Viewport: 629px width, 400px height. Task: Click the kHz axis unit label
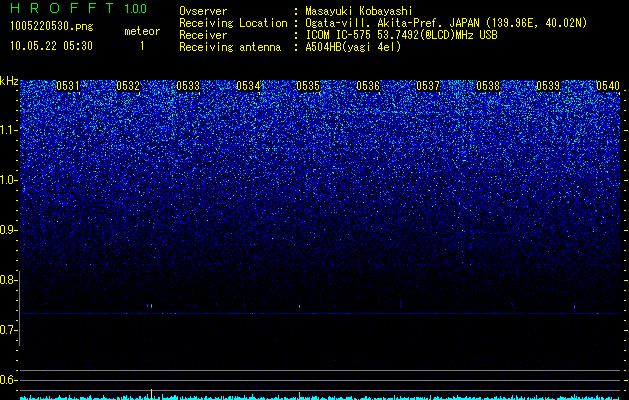9,81
